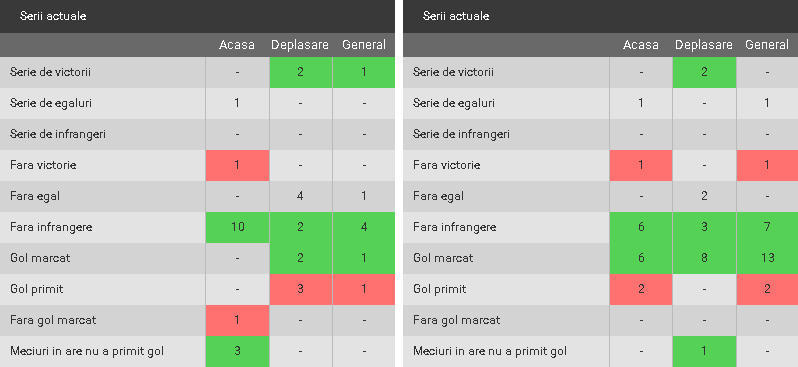The image size is (798, 367).
Task: Click green cell 3 in left last row
Action: coord(237,351)
